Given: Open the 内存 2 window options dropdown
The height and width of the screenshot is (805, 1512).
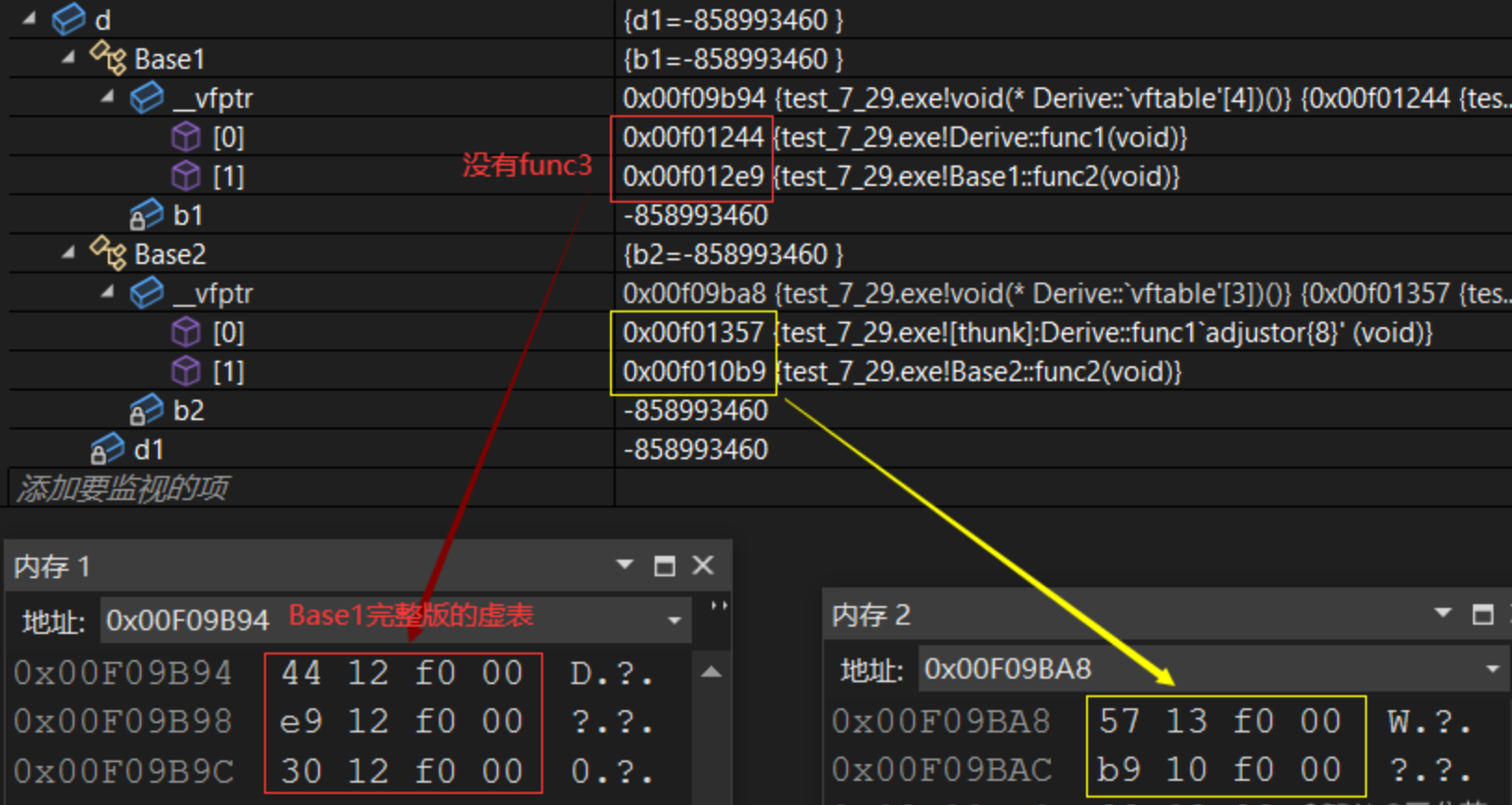Looking at the screenshot, I should [1443, 613].
